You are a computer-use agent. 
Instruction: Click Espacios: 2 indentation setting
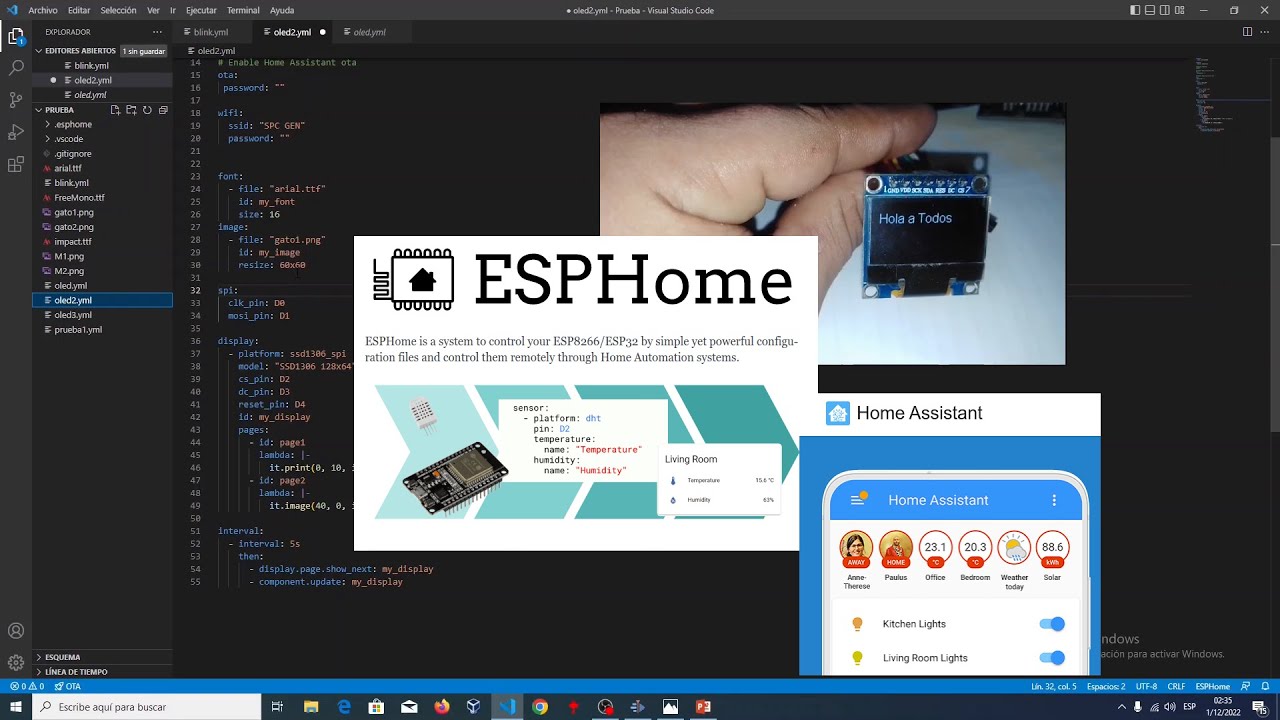[x=1106, y=687]
